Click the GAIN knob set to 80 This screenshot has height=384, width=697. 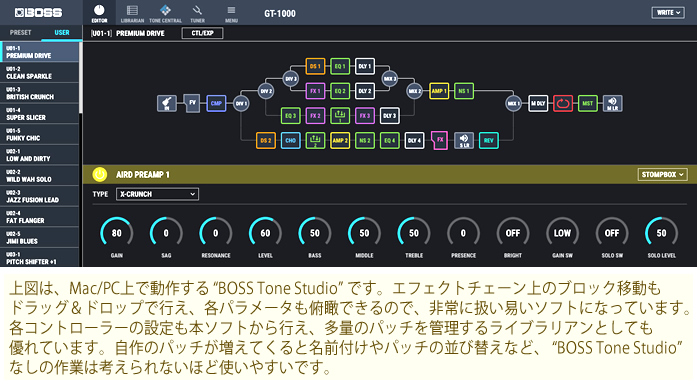coord(116,233)
